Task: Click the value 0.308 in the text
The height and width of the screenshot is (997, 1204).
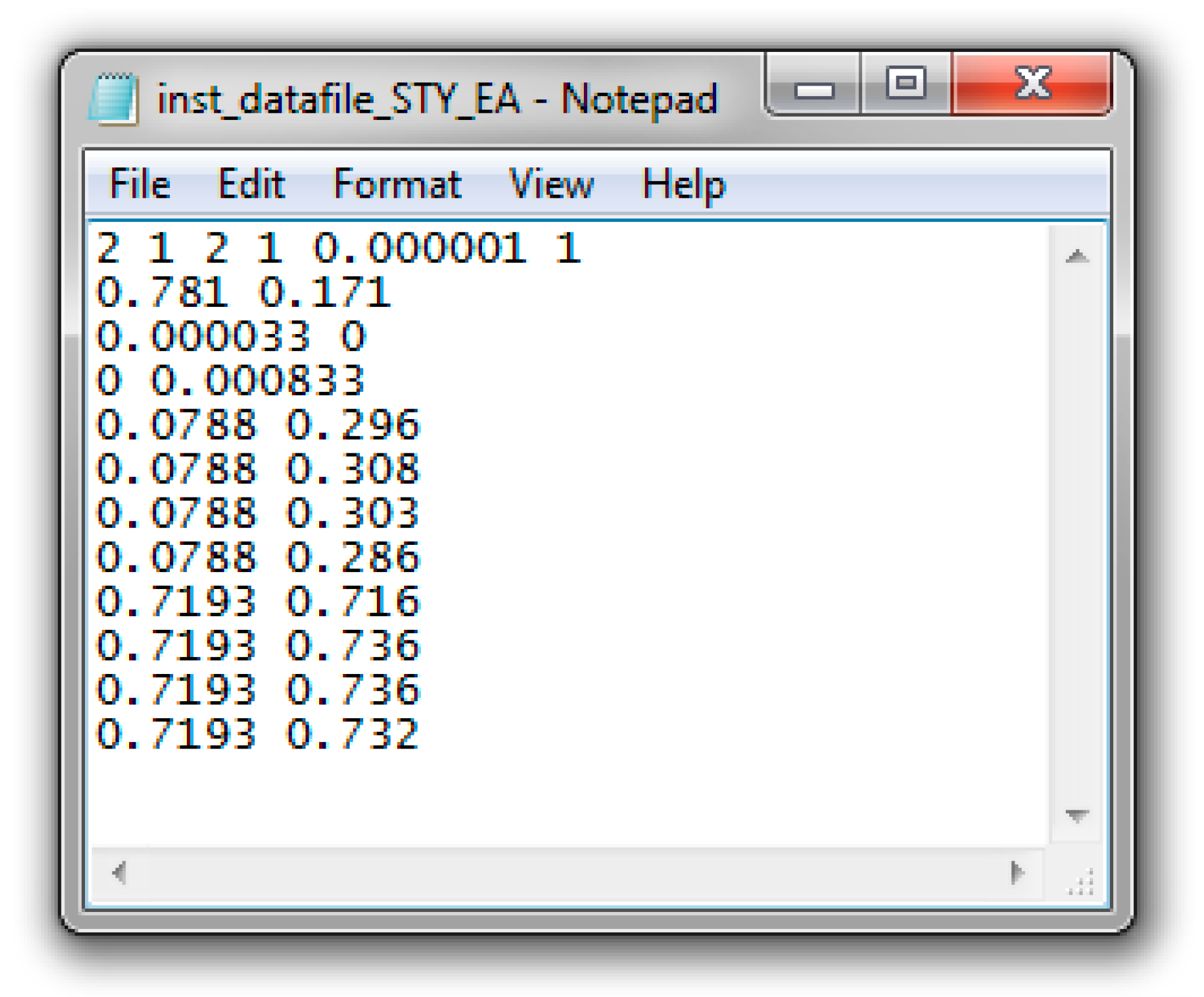Action: 354,469
